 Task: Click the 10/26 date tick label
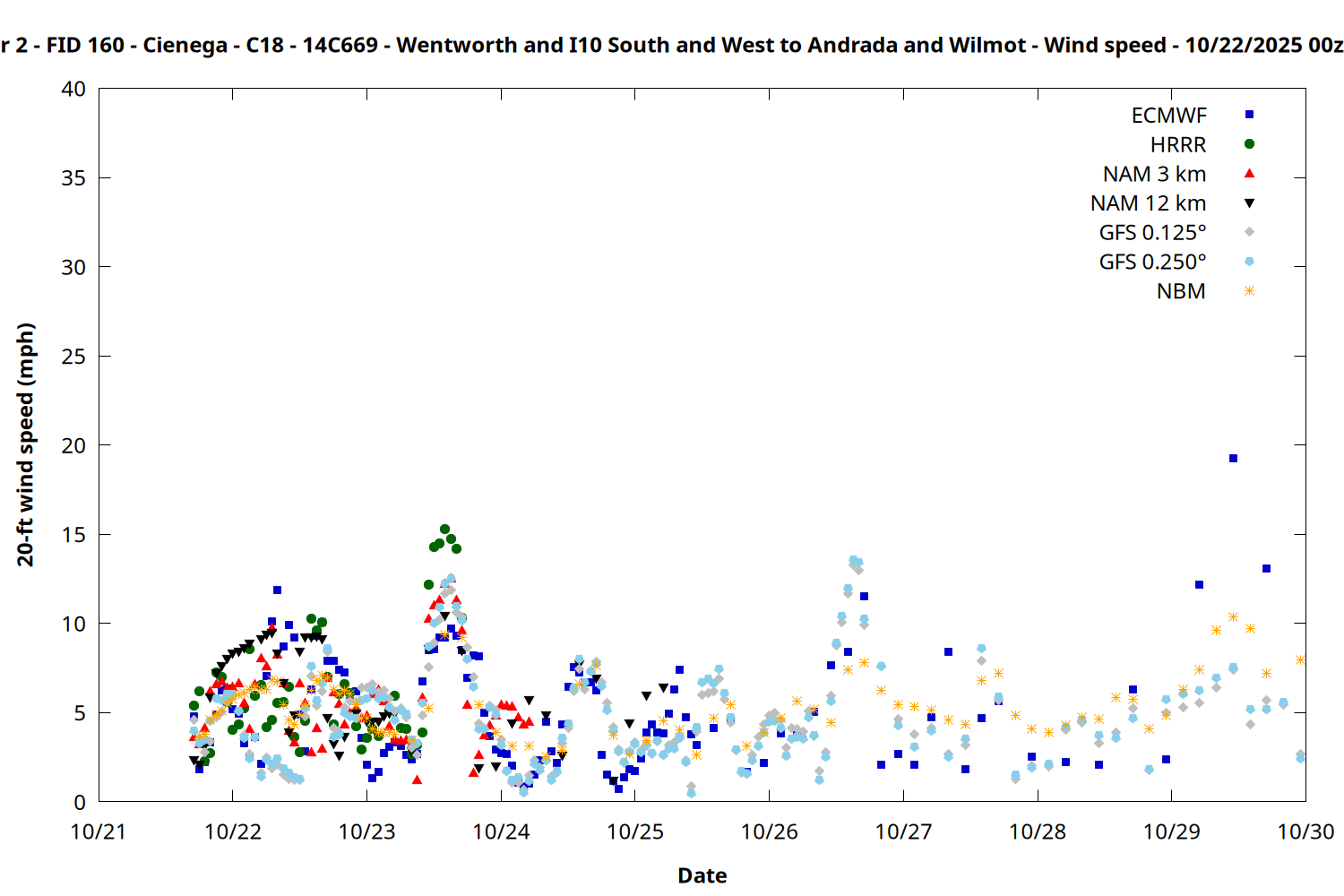coord(769,831)
